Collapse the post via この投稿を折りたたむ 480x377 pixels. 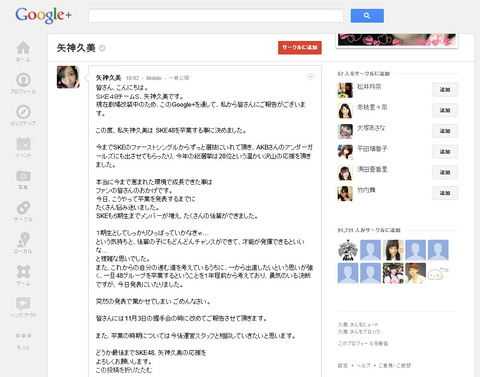pyautogui.click(x=124, y=370)
